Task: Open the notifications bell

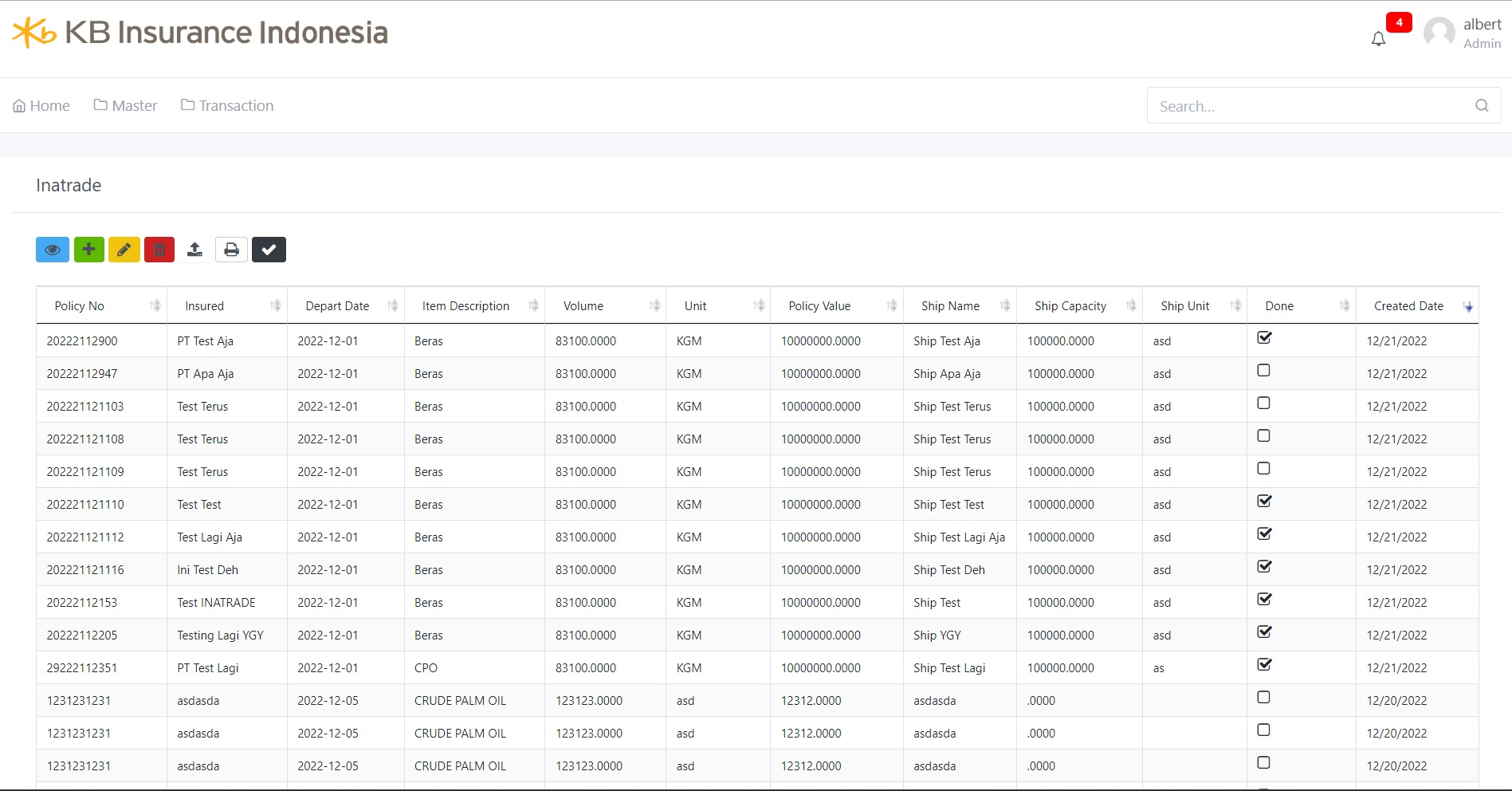Action: click(x=1378, y=38)
